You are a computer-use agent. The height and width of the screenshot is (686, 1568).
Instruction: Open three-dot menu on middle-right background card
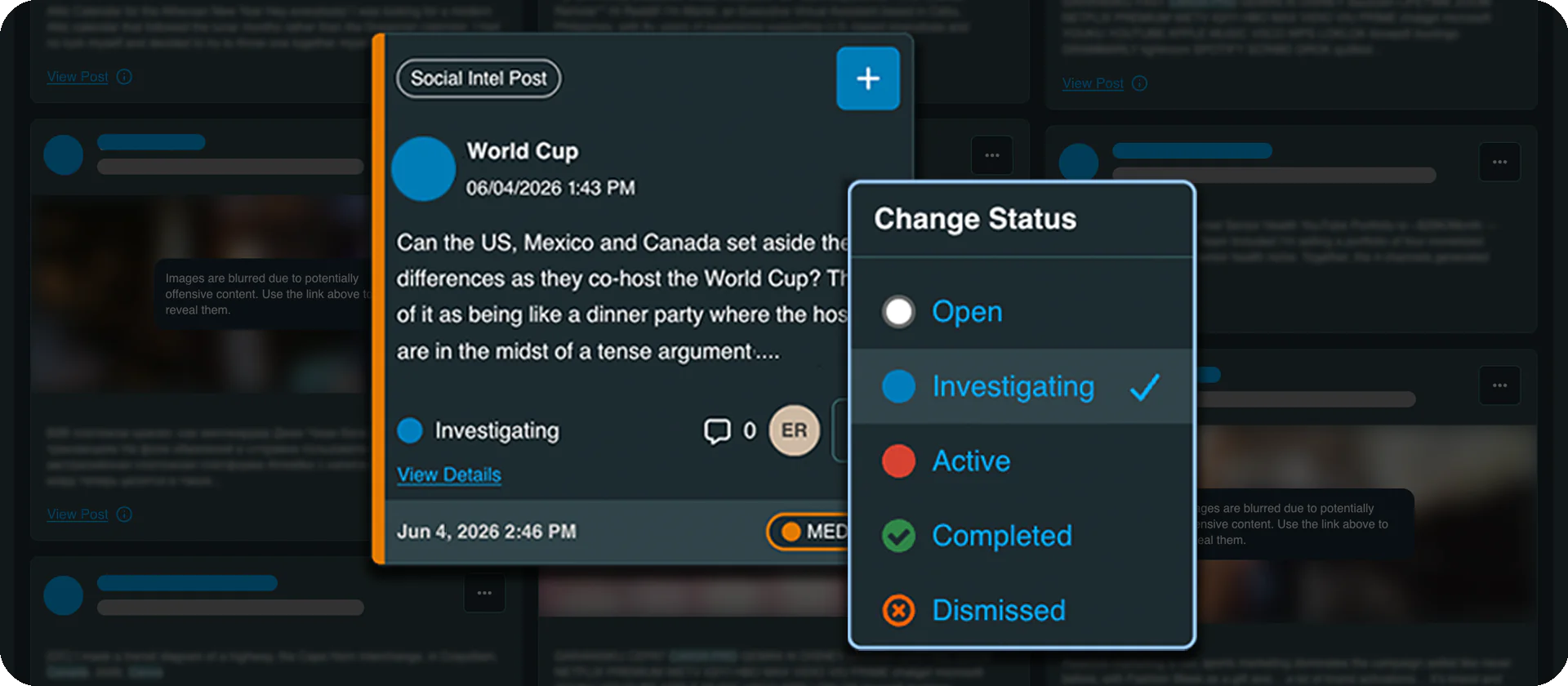[1499, 385]
